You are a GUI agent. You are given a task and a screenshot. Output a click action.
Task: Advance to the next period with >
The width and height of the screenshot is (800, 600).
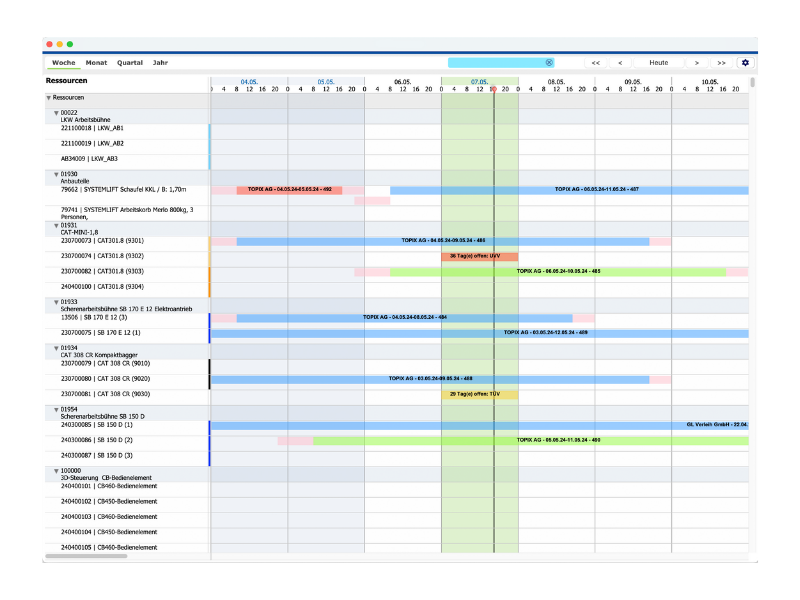click(x=697, y=62)
